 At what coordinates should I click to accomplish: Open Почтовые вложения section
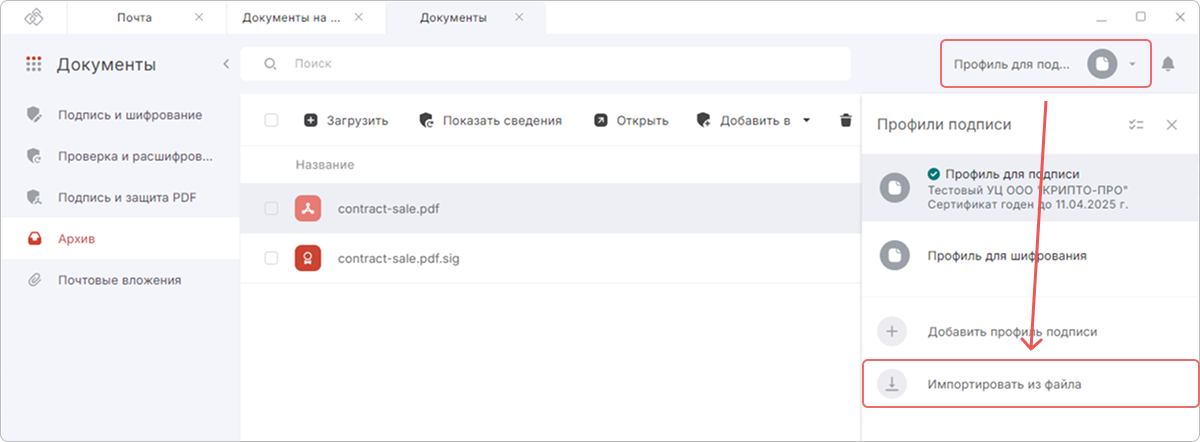point(120,280)
